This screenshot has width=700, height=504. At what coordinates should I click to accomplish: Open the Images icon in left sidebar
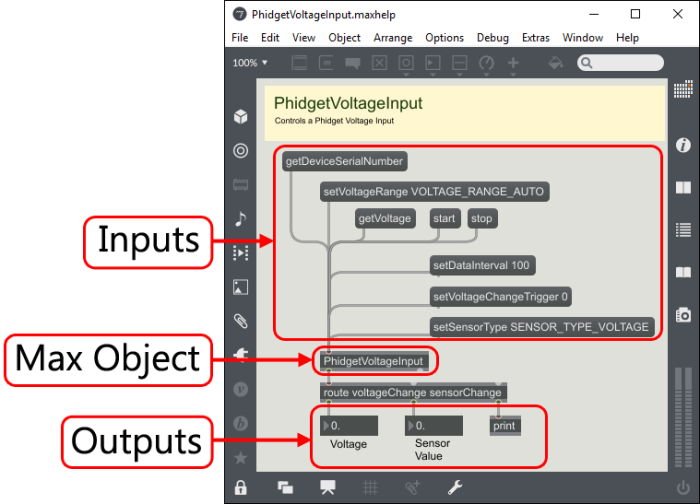click(241, 287)
